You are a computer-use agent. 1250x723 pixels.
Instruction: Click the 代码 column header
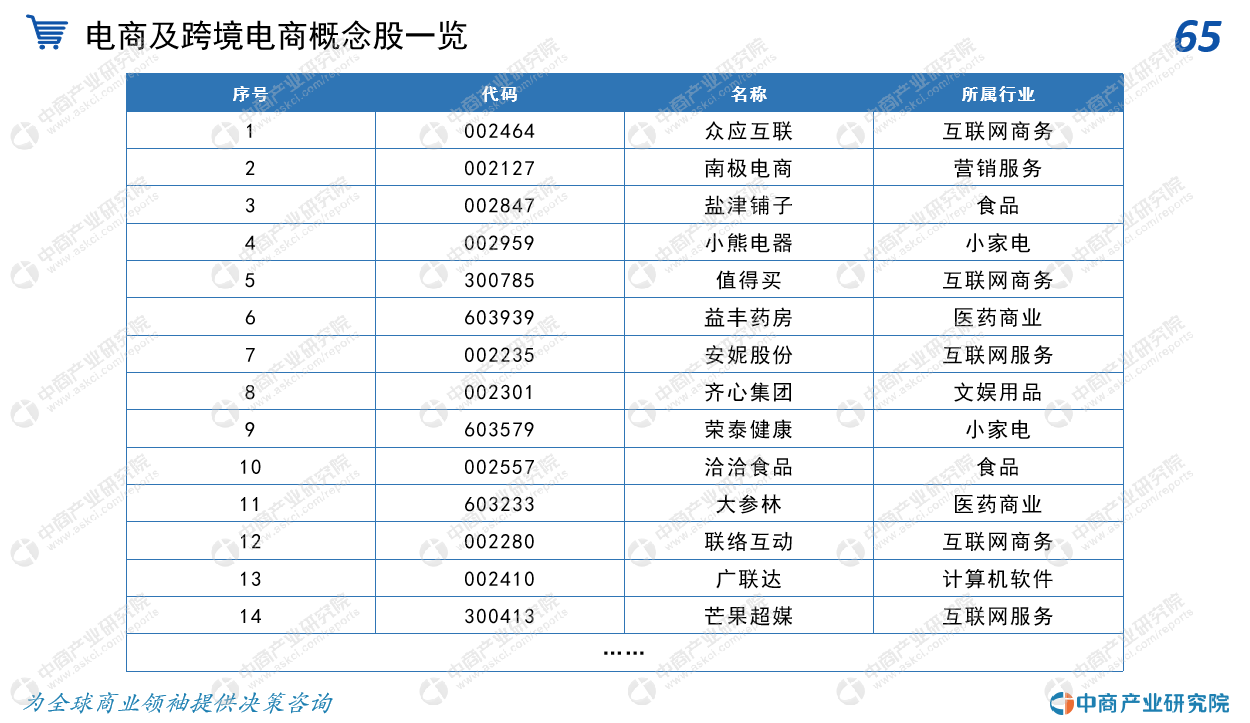point(499,94)
